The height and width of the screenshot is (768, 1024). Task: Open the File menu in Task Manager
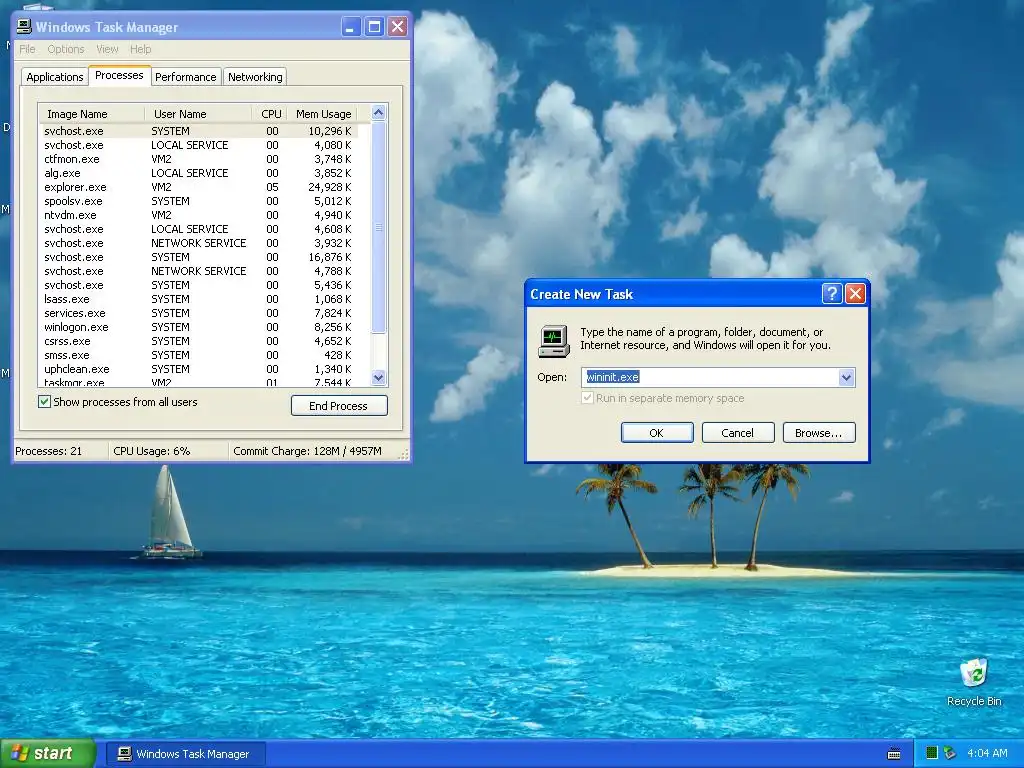click(x=27, y=49)
